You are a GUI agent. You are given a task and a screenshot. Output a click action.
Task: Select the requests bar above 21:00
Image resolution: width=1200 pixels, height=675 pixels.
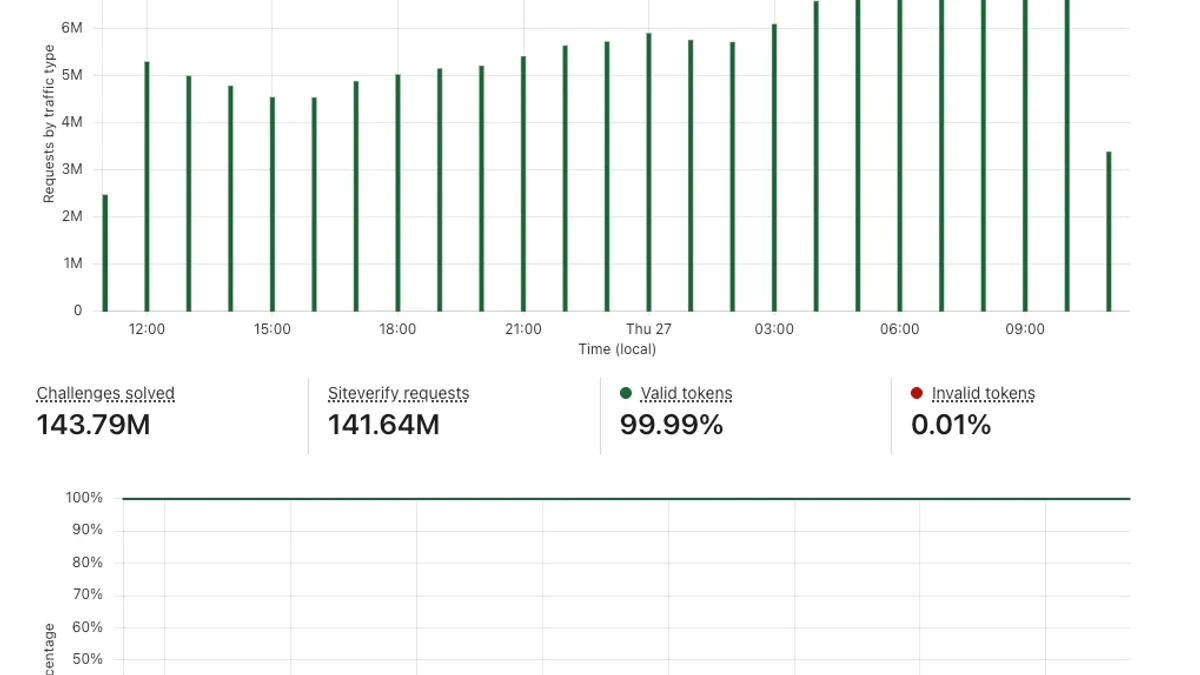click(x=523, y=184)
